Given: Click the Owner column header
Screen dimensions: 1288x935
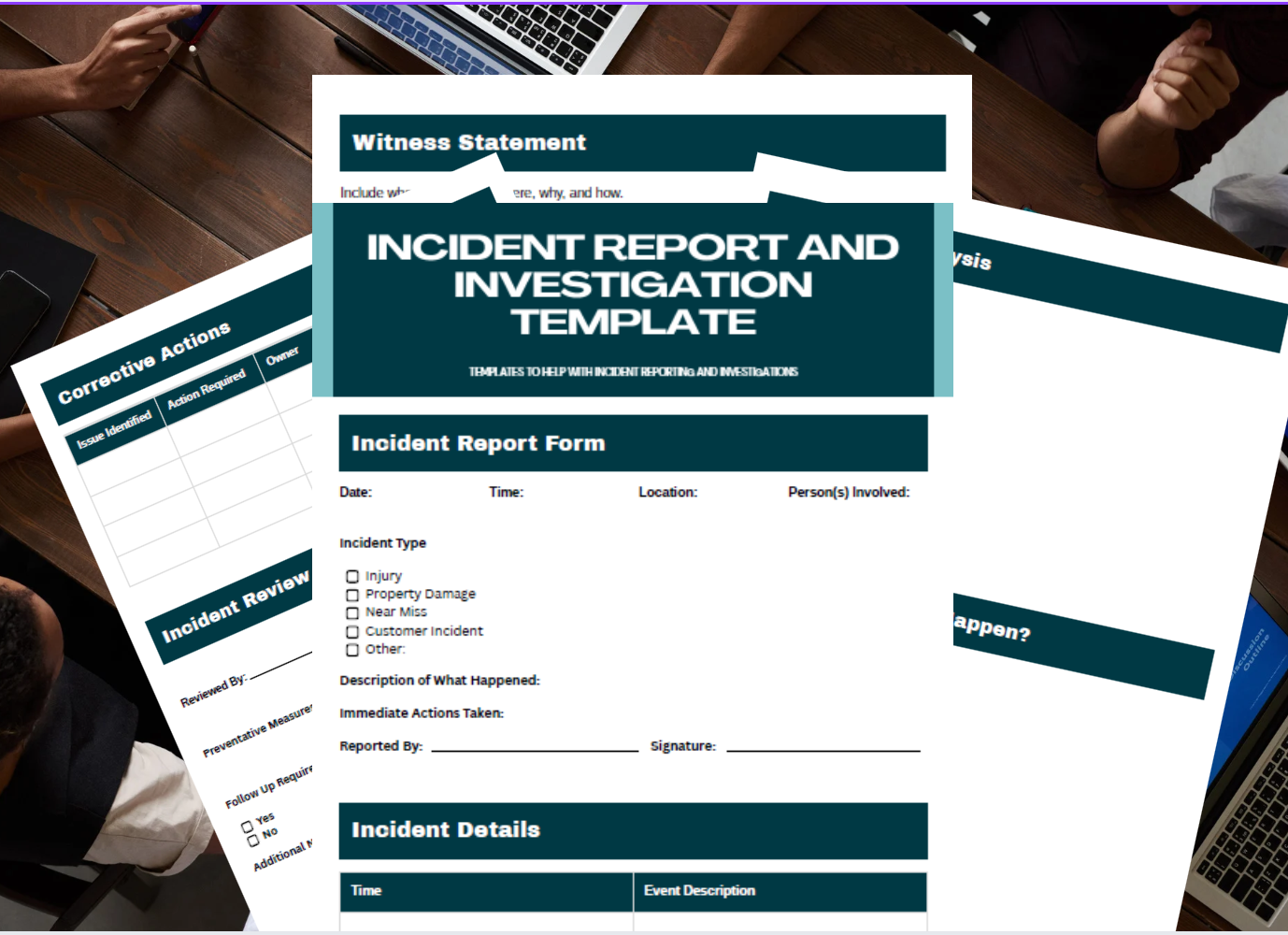Looking at the screenshot, I should pyautogui.click(x=282, y=355).
